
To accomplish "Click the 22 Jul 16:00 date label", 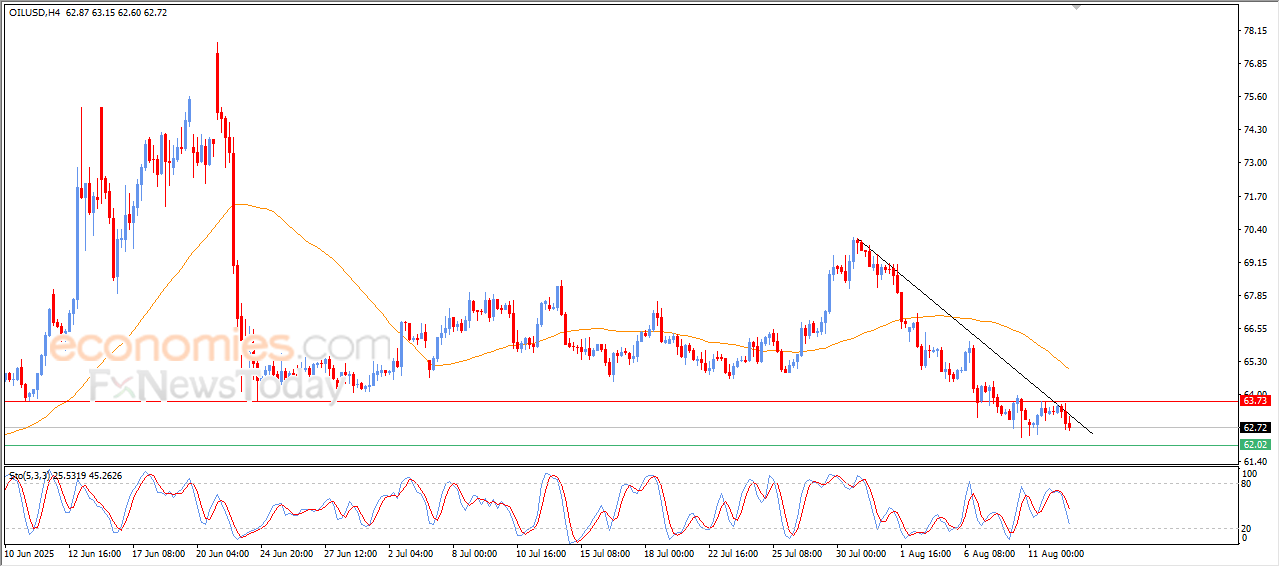I will point(734,552).
